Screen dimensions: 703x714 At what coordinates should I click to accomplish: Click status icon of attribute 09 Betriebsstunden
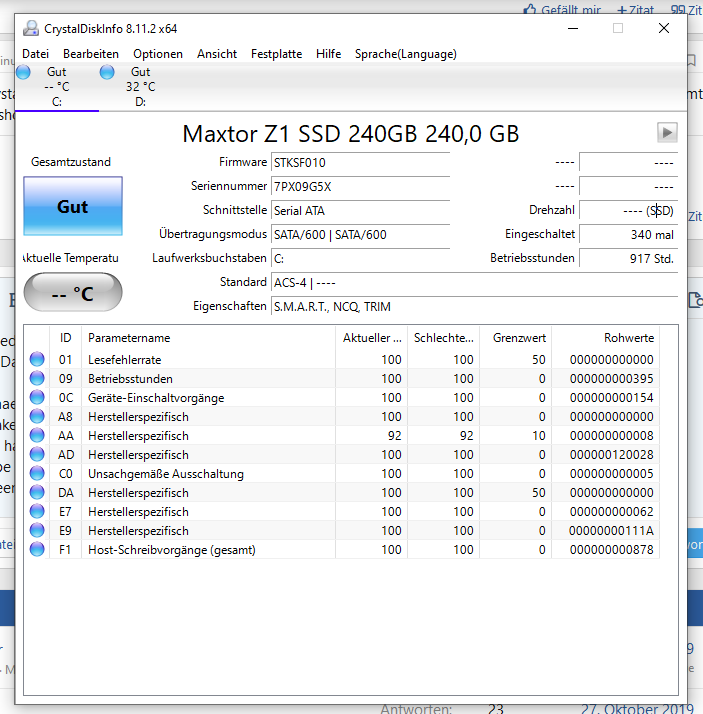click(x=37, y=378)
